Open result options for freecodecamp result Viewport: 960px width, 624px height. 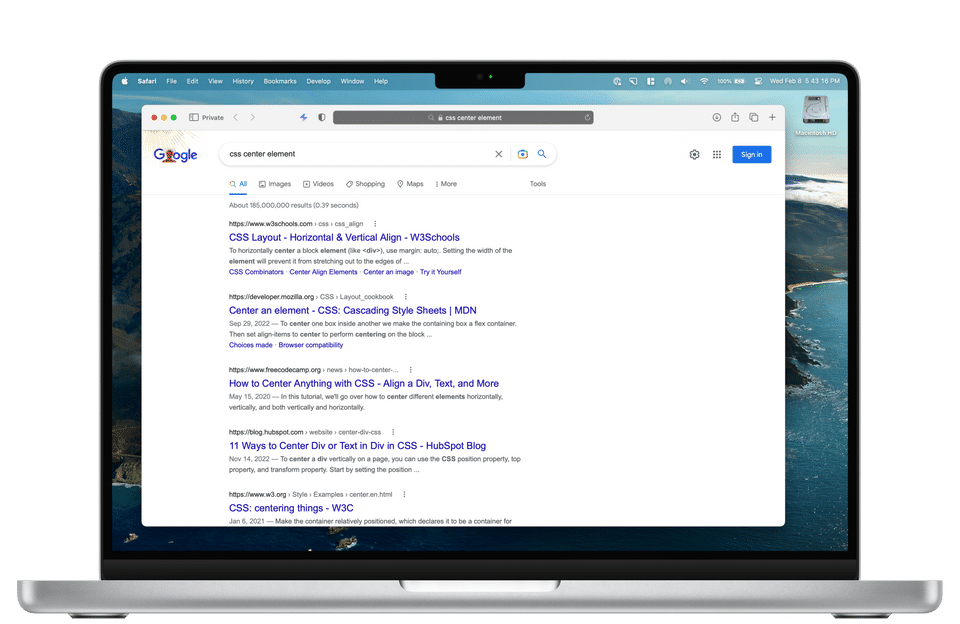[x=410, y=369]
